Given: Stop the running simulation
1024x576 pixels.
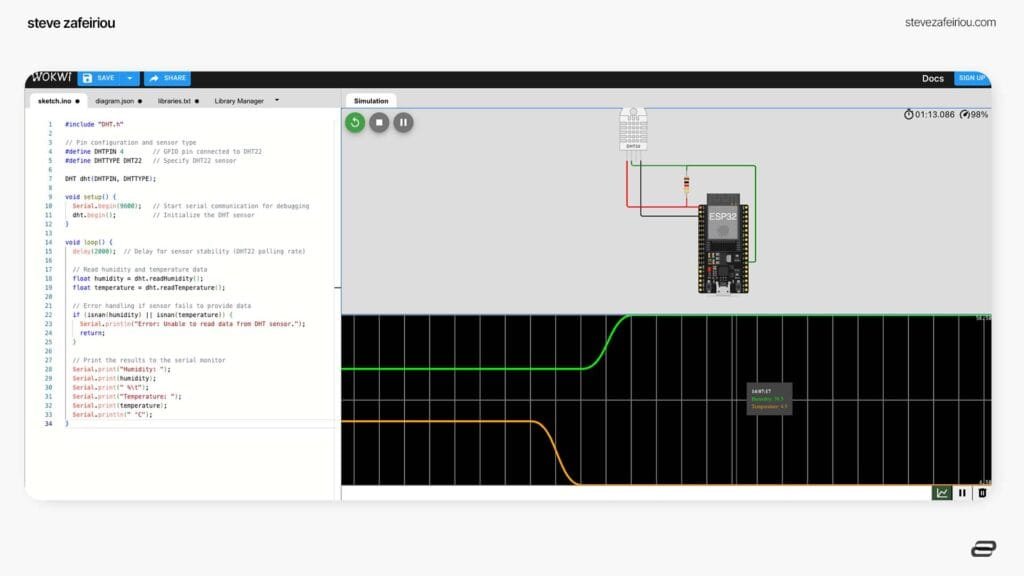Looking at the screenshot, I should (x=377, y=122).
